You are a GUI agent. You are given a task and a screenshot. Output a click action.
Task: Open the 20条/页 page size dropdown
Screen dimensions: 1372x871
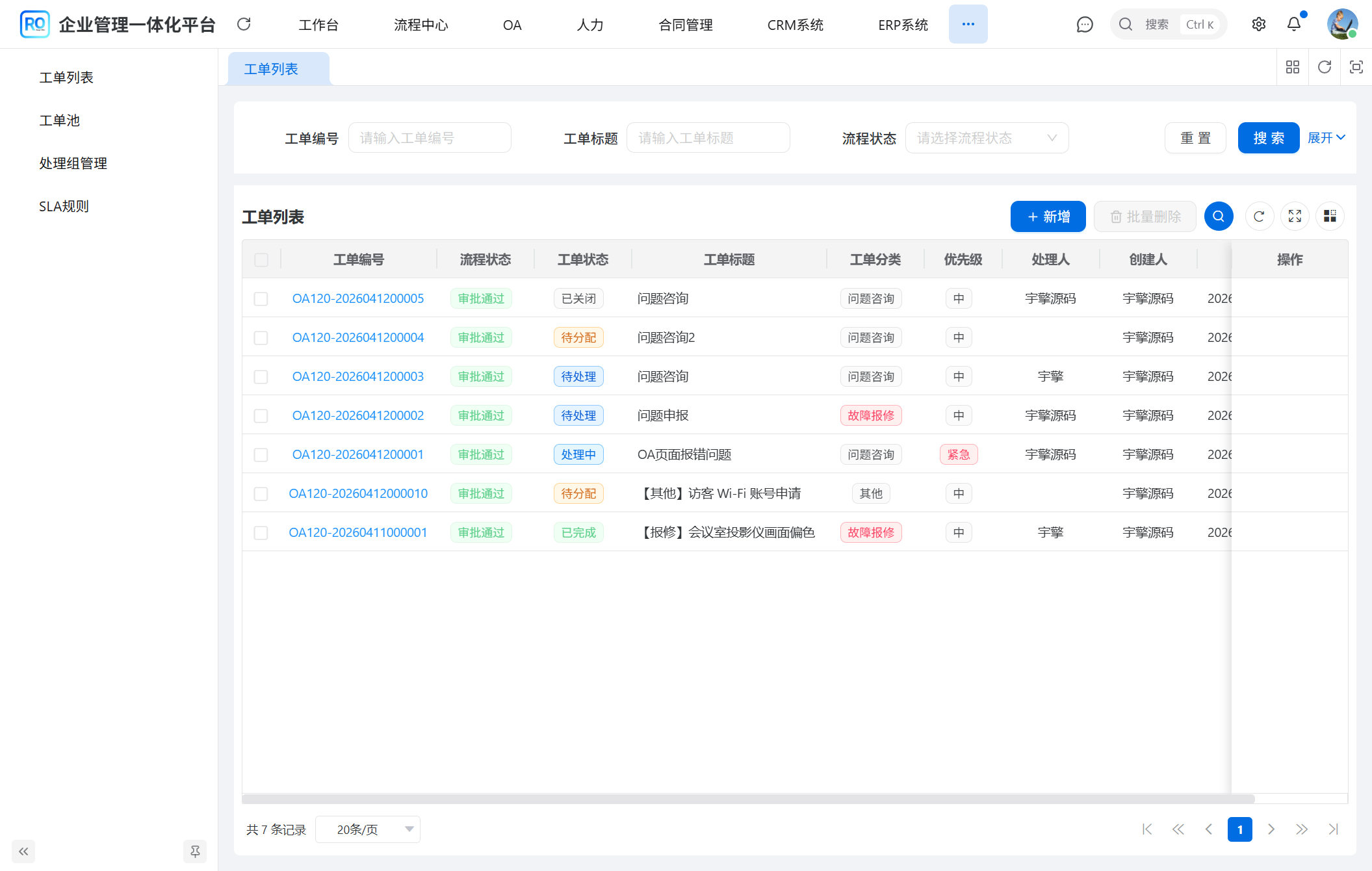coord(367,829)
